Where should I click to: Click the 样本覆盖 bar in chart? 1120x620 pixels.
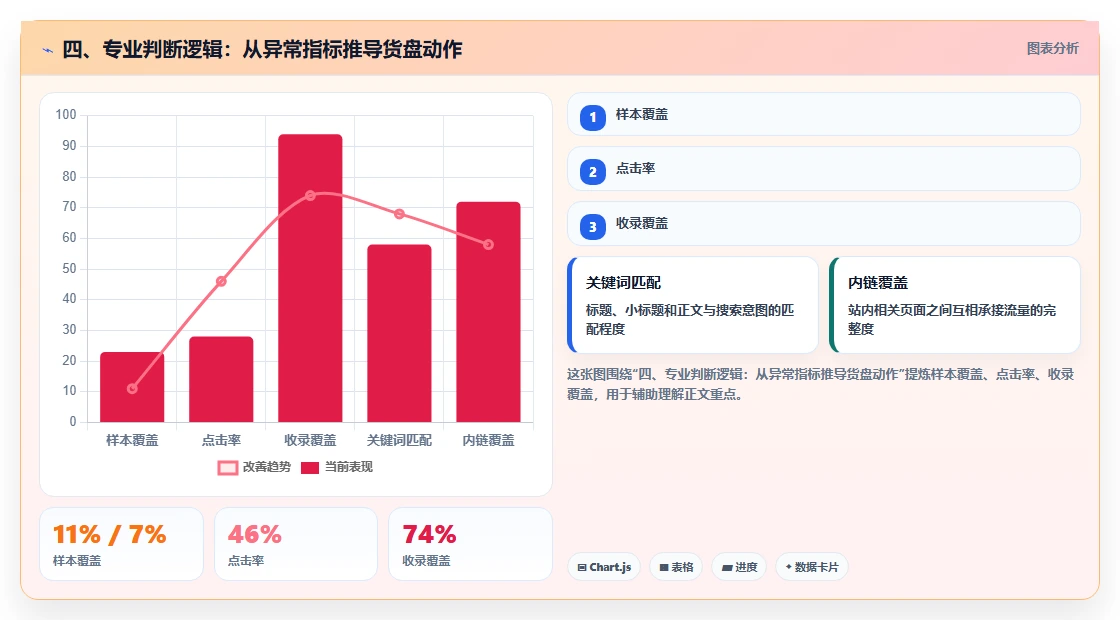coord(132,386)
